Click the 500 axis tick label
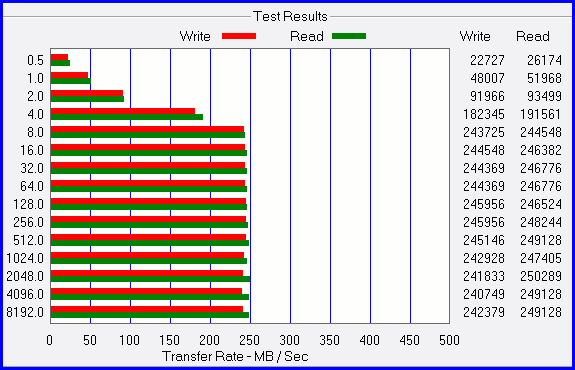 [x=449, y=340]
